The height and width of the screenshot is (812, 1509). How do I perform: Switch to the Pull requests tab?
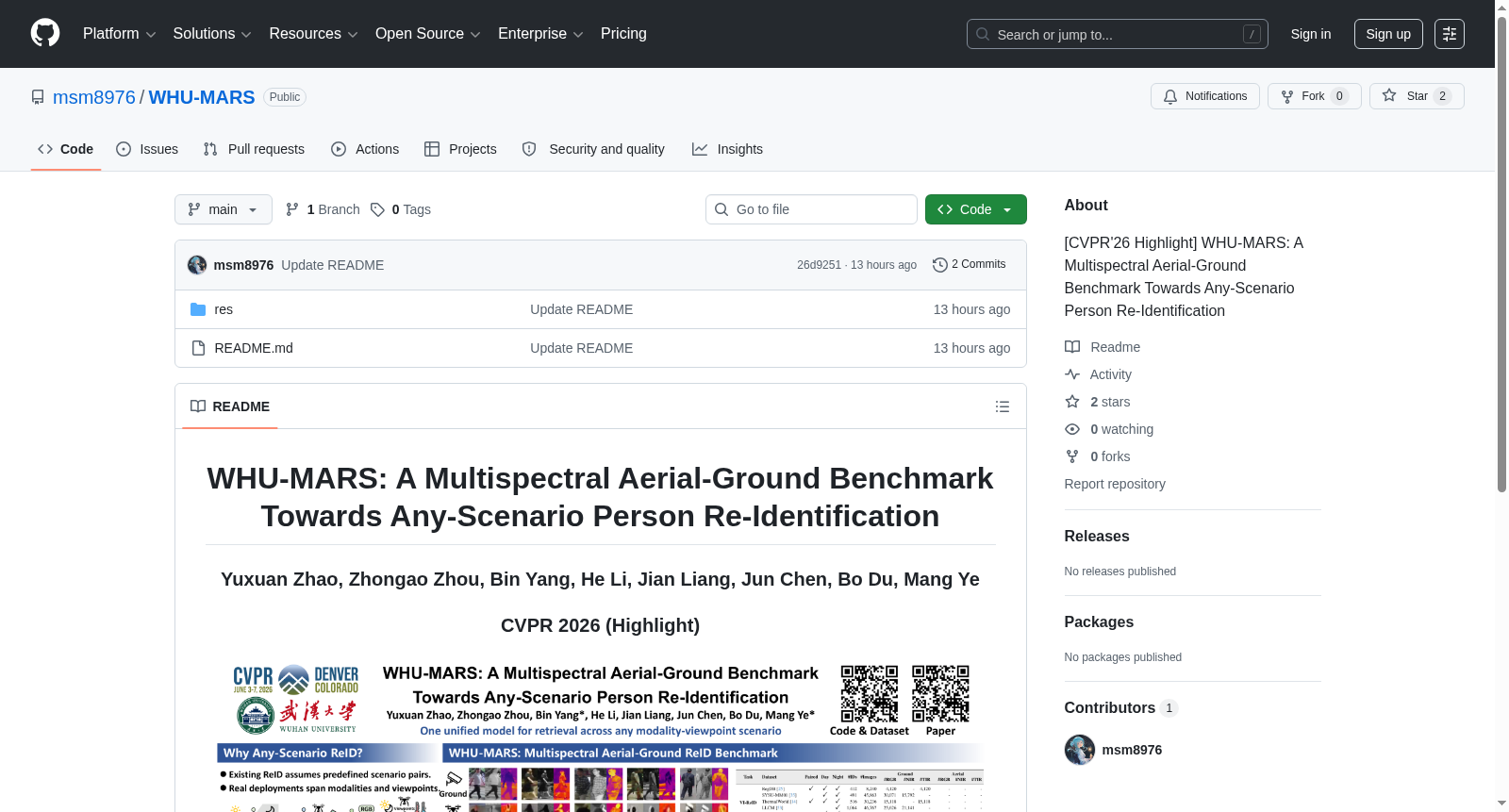pos(254,149)
